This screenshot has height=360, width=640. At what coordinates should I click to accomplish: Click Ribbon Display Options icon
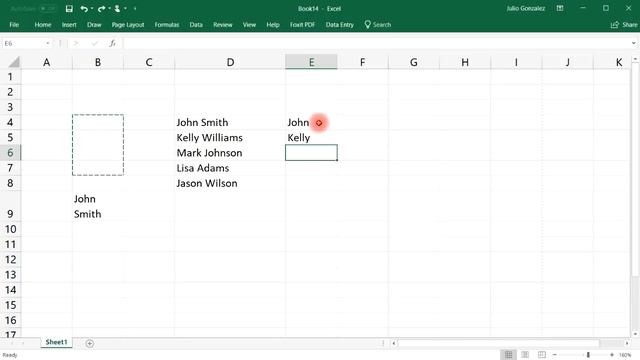coord(560,9)
